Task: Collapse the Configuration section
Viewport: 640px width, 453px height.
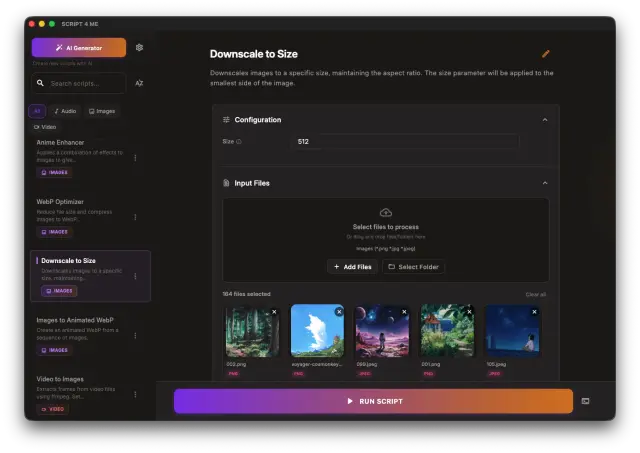Action: [545, 120]
